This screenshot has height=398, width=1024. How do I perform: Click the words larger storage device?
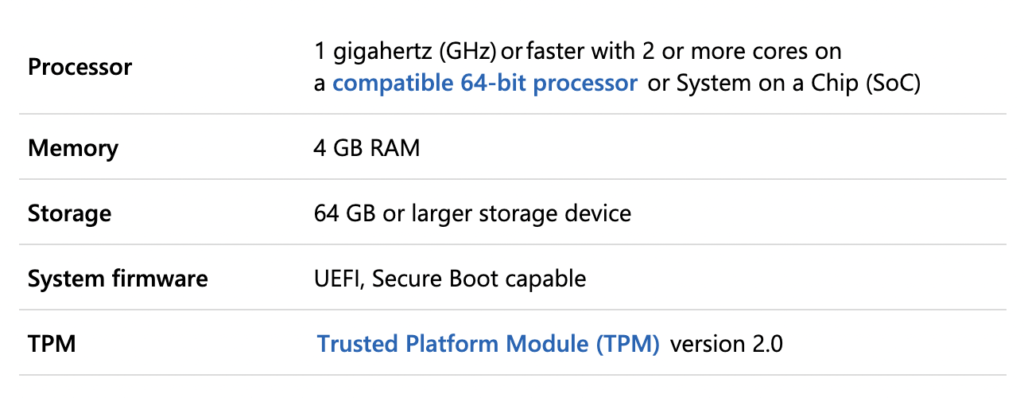pos(520,214)
